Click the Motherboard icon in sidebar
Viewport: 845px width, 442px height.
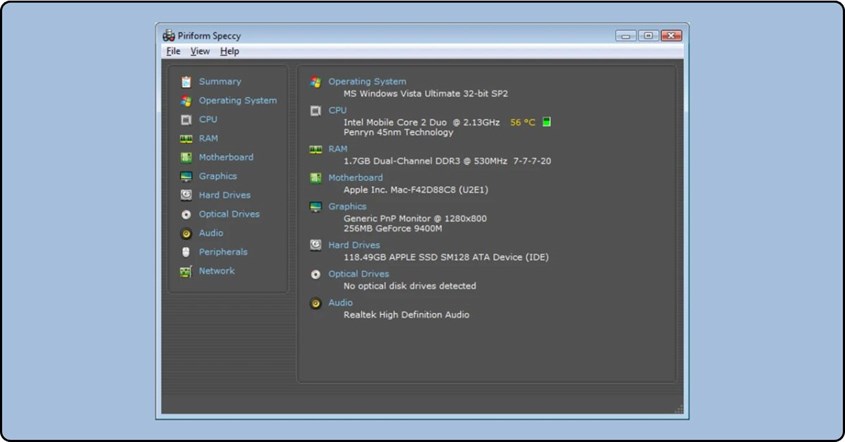click(186, 157)
